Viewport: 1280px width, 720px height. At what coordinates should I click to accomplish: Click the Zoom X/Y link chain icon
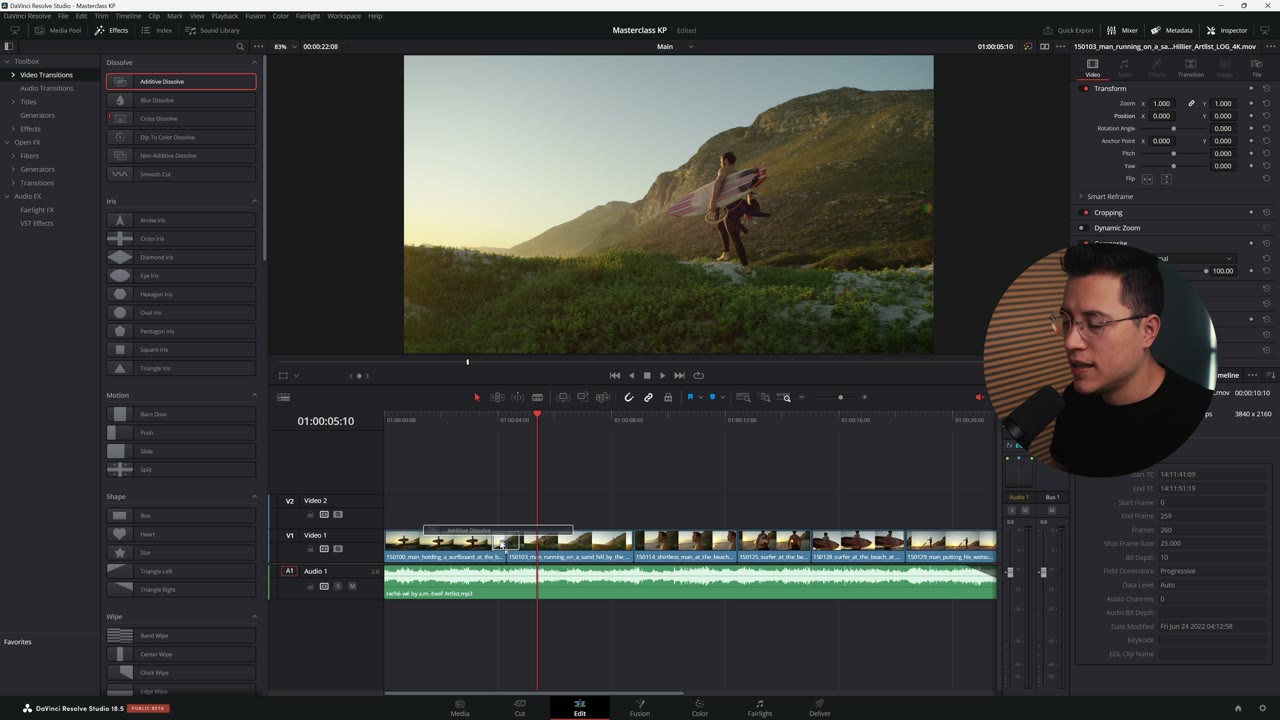(x=1191, y=103)
